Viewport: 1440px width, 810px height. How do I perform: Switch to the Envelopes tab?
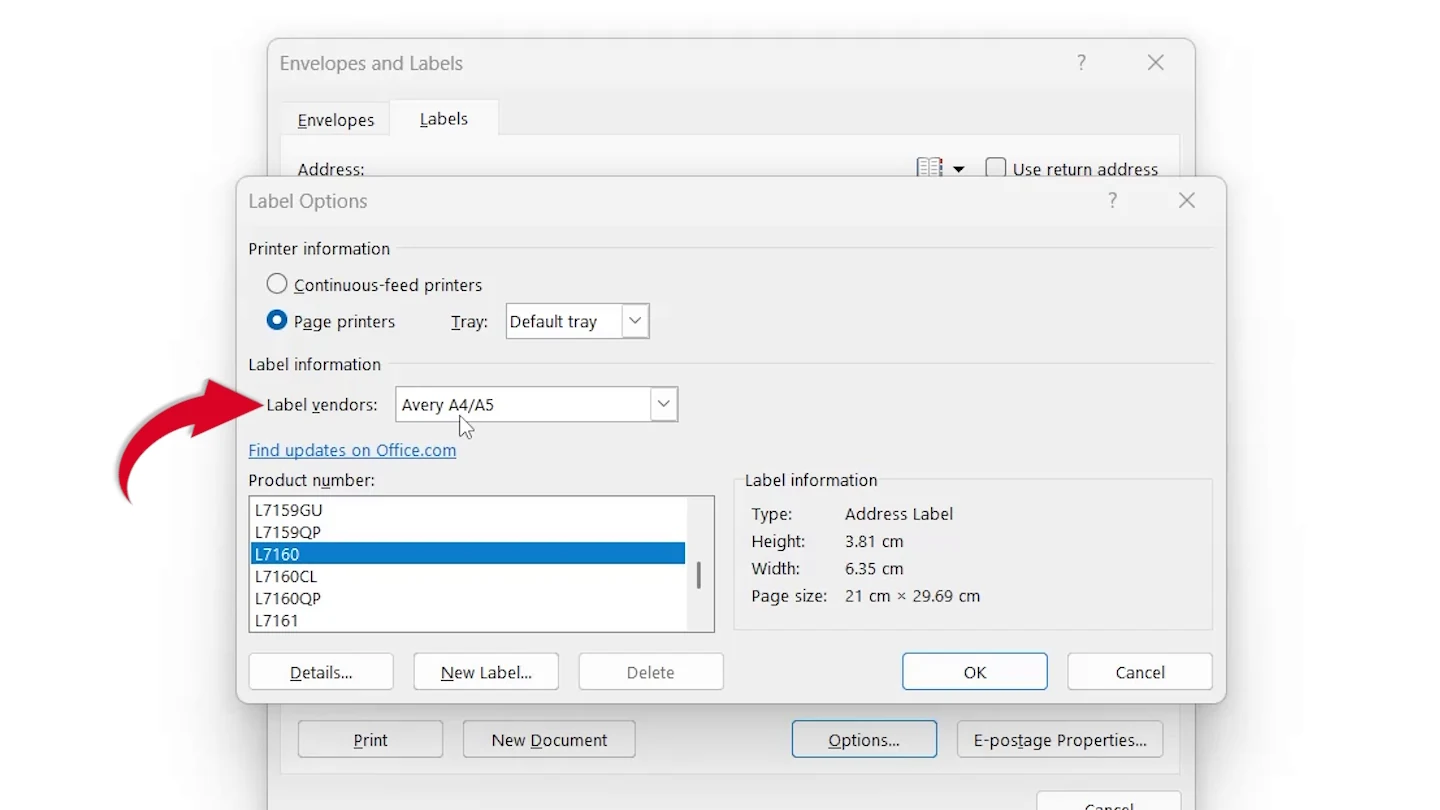coord(336,120)
